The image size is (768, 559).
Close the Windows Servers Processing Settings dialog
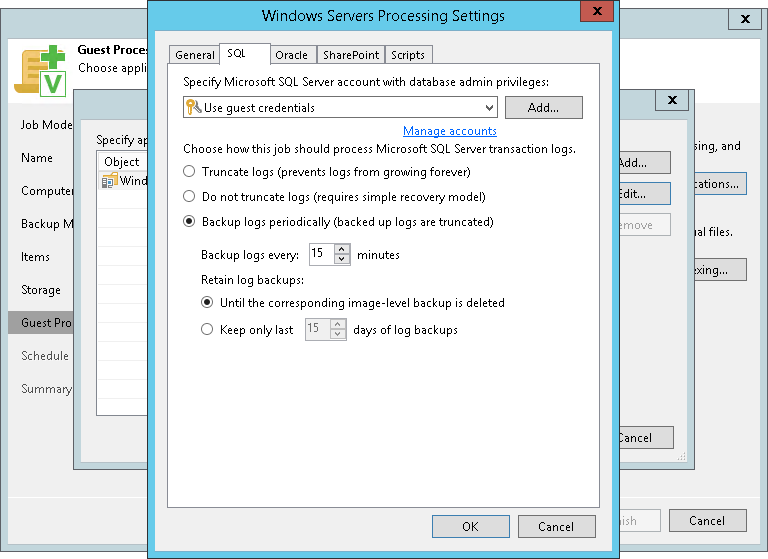coord(597,11)
